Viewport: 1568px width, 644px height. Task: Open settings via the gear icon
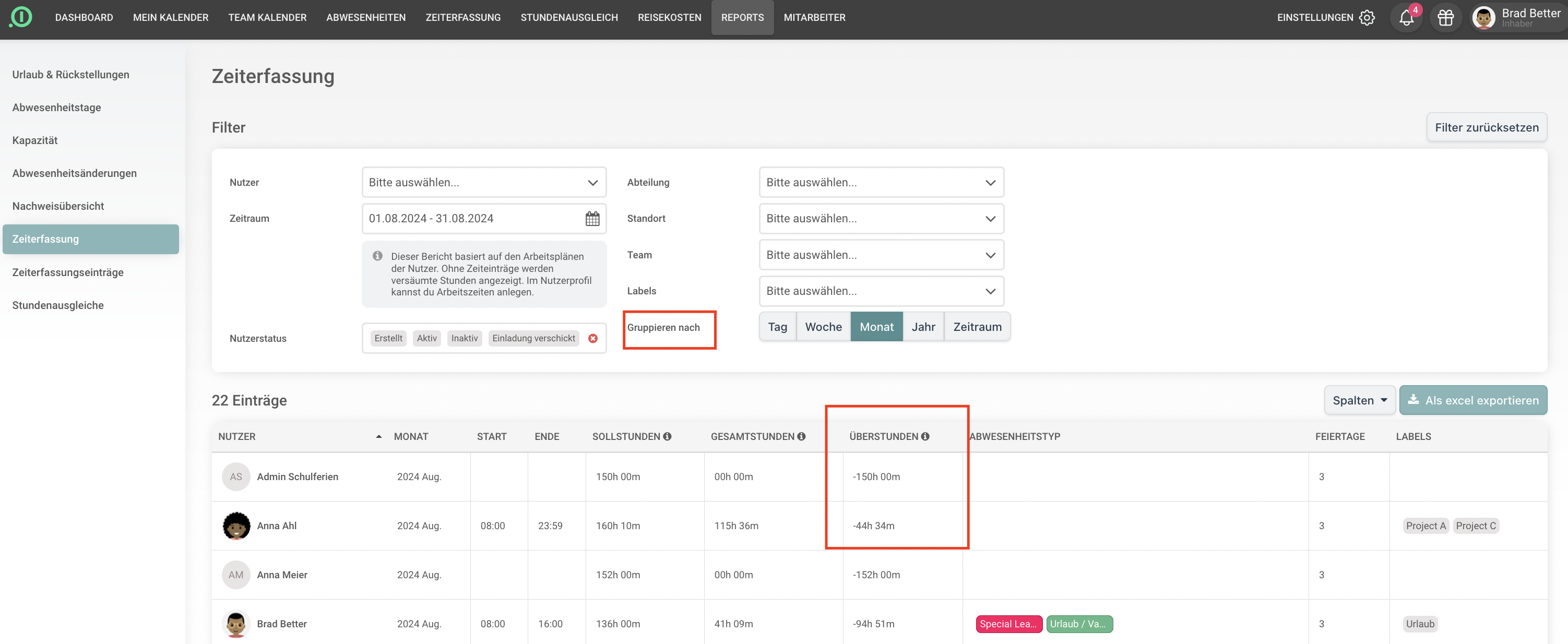pyautogui.click(x=1367, y=18)
